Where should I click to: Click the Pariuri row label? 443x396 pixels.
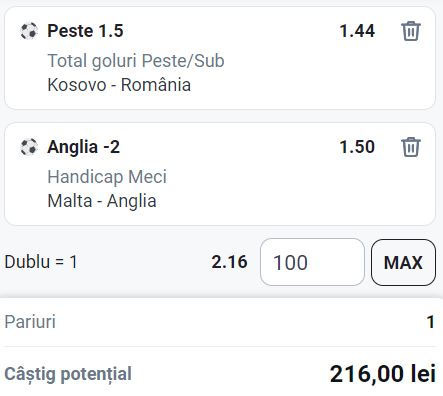click(x=30, y=322)
